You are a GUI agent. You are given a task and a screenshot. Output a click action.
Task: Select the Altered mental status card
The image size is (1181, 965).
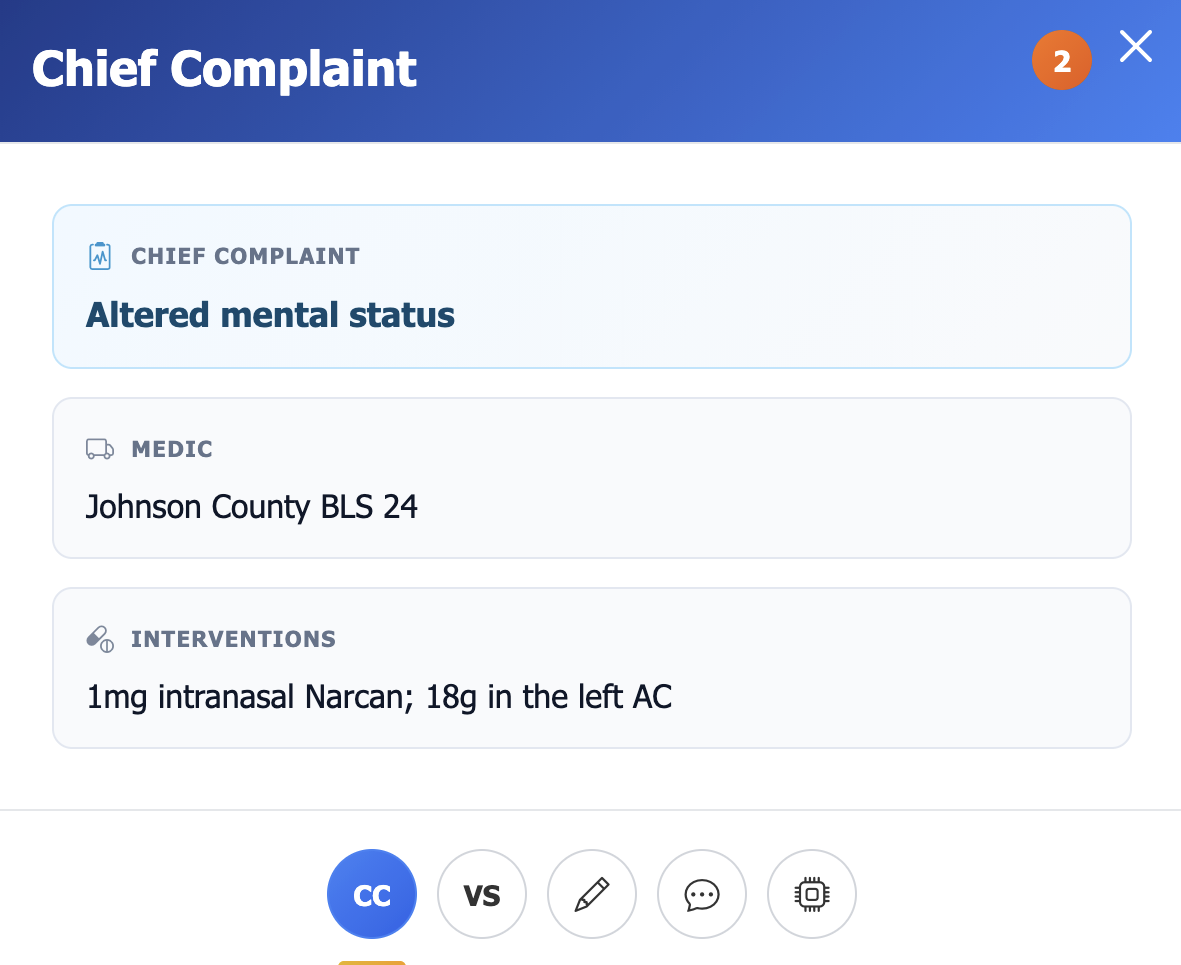(591, 286)
